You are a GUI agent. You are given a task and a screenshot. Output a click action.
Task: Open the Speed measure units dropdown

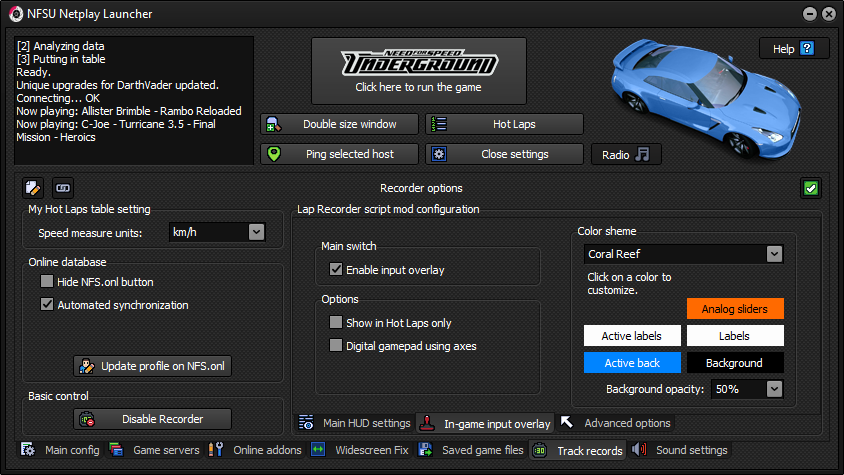click(x=256, y=232)
